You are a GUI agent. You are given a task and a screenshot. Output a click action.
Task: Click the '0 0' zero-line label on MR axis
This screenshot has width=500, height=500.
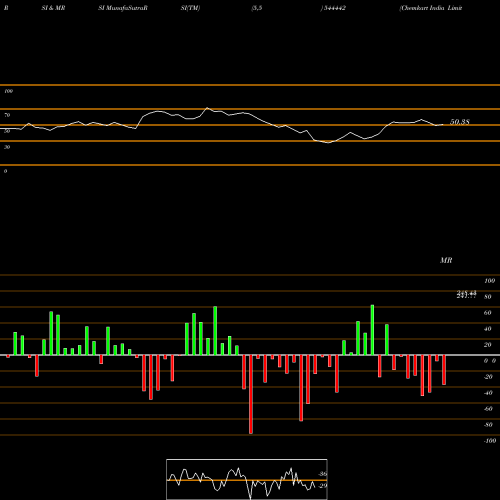click(490, 361)
